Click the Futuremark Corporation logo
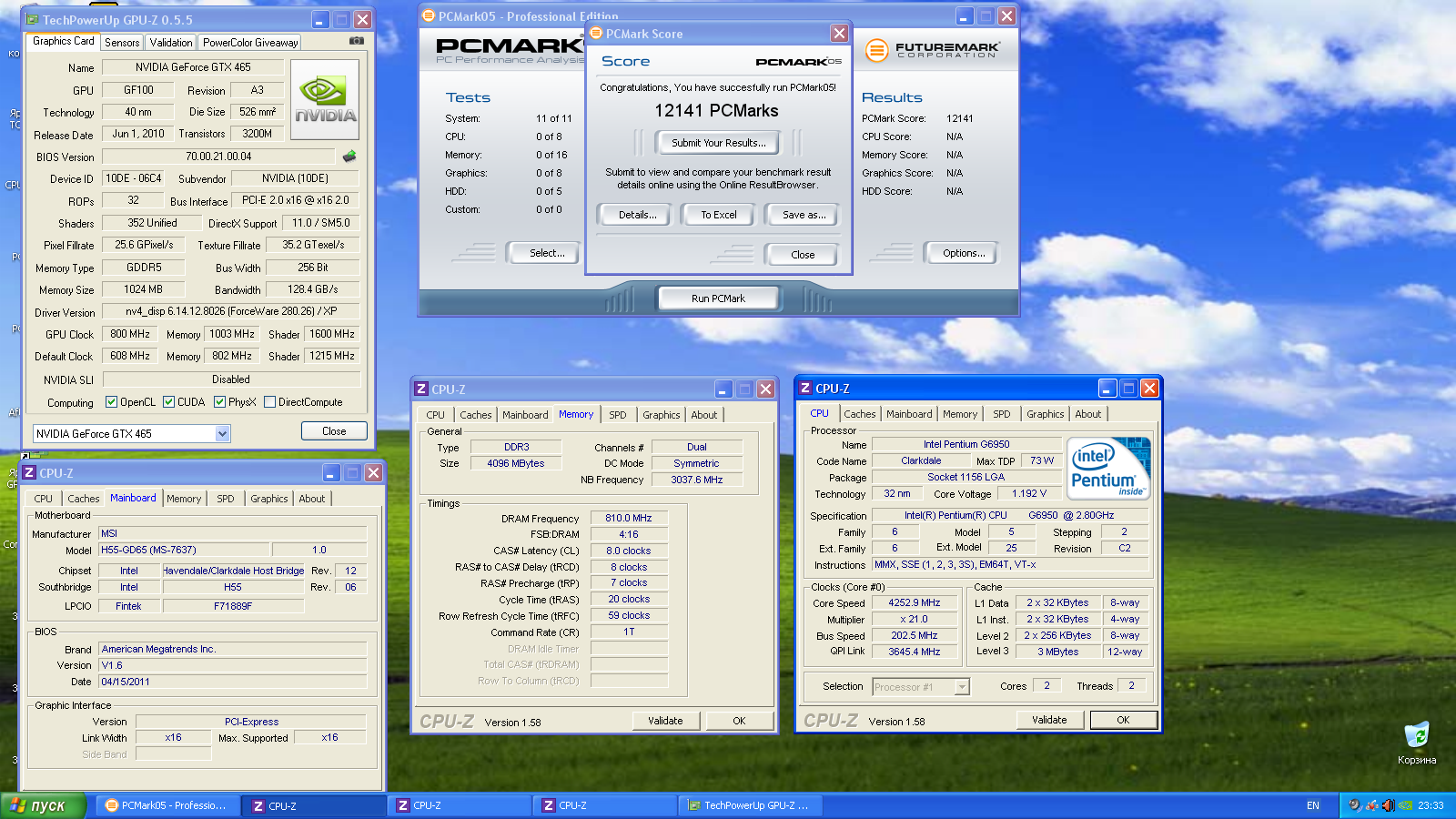The width and height of the screenshot is (1456, 819). click(932, 50)
